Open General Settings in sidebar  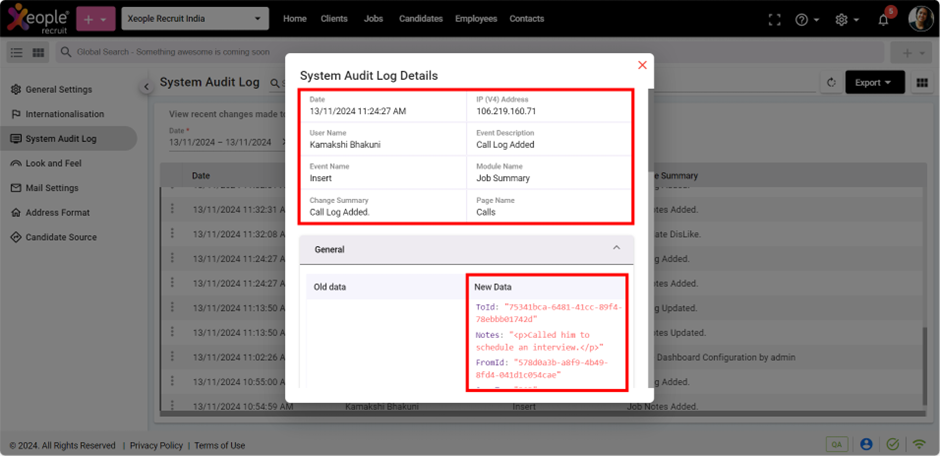coord(59,89)
